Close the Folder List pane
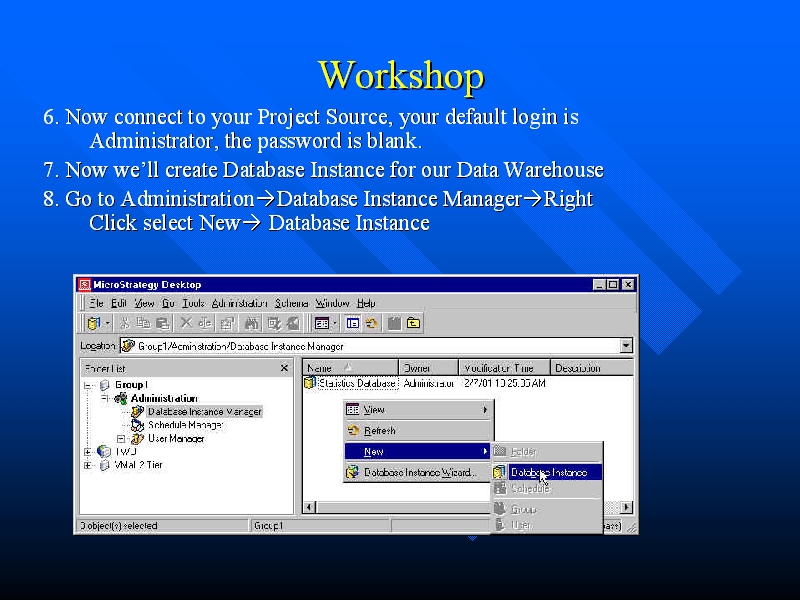Screen dimensions: 800x600 tap(284, 368)
